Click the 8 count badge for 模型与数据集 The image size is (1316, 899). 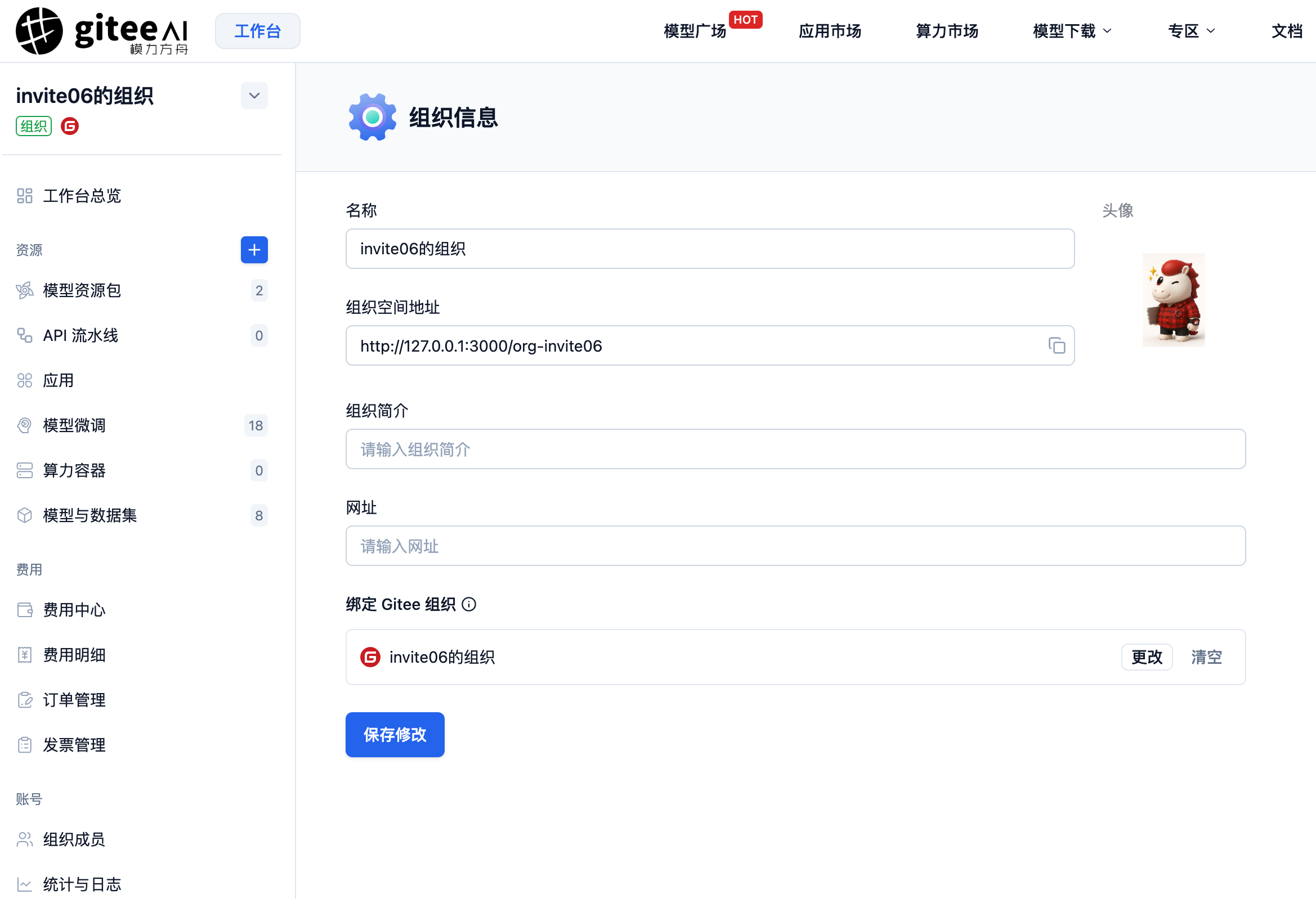259,516
